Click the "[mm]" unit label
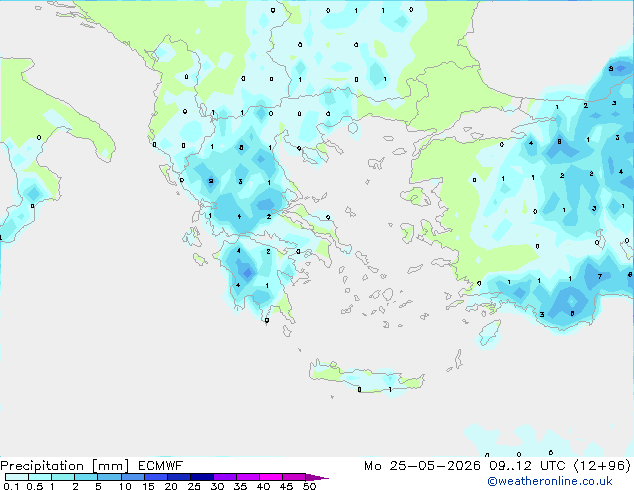634x490 pixels. 111,466
